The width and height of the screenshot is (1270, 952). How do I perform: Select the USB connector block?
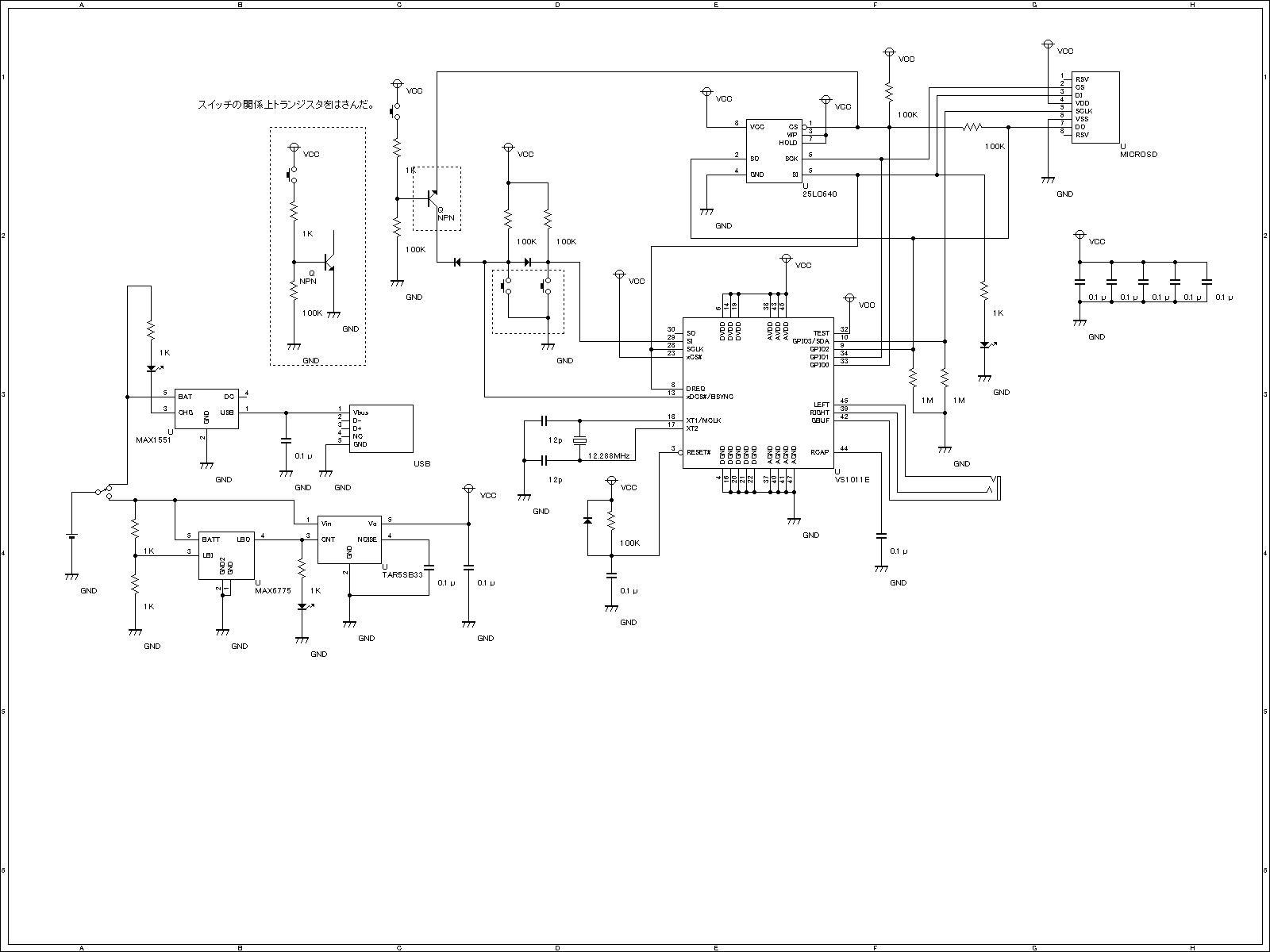381,428
